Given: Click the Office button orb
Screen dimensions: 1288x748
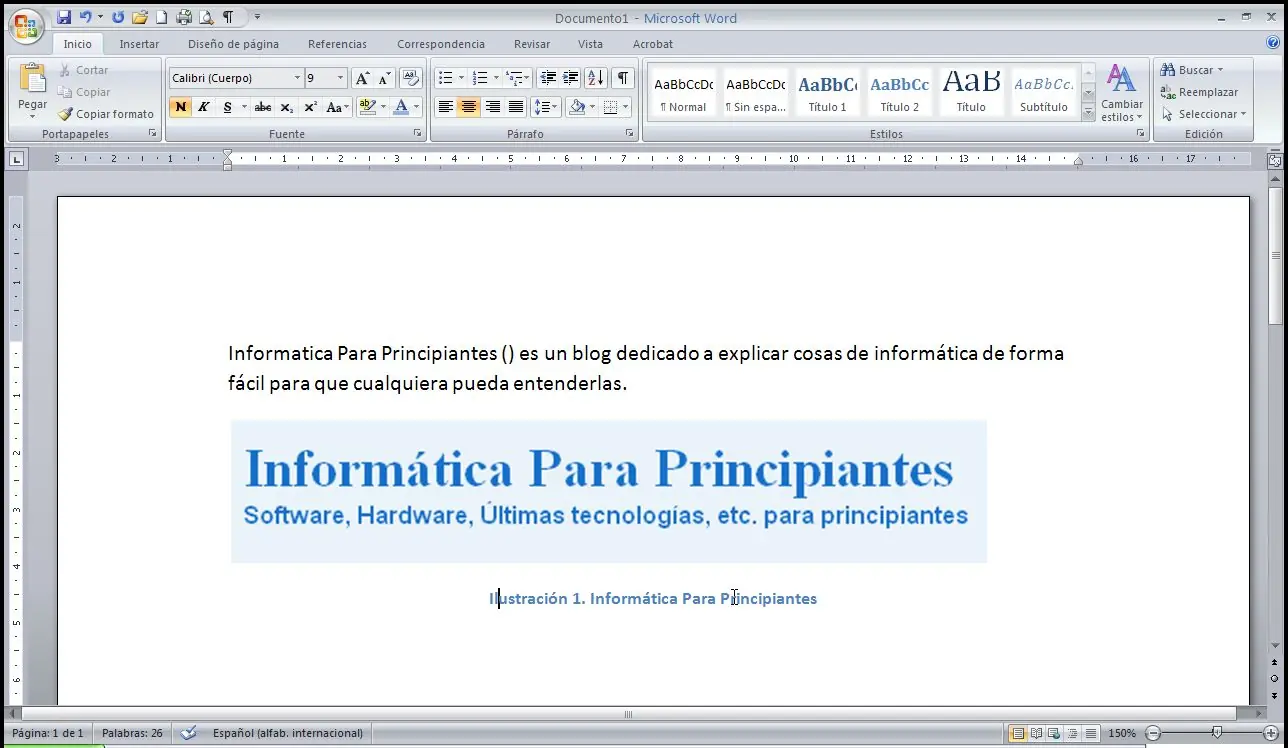Looking at the screenshot, I should pos(25,26).
